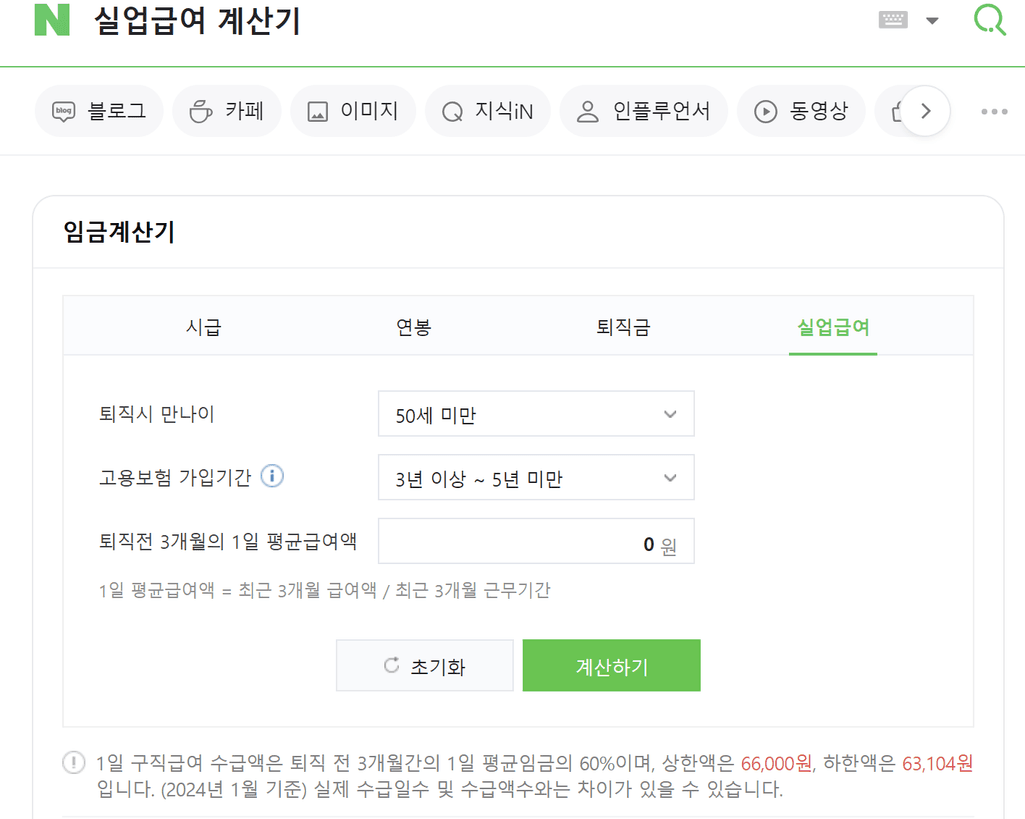Open the on-screen keyboard icon
The width and height of the screenshot is (1025, 819).
pyautogui.click(x=892, y=20)
